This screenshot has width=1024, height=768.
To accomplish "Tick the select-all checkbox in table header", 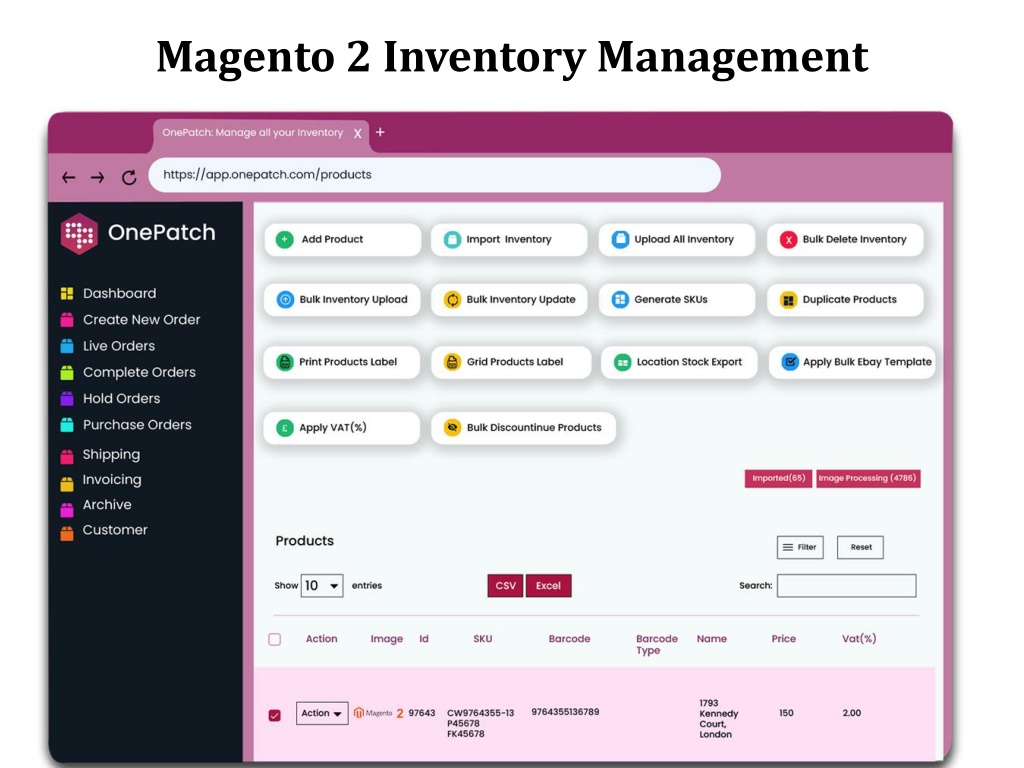I will [275, 639].
